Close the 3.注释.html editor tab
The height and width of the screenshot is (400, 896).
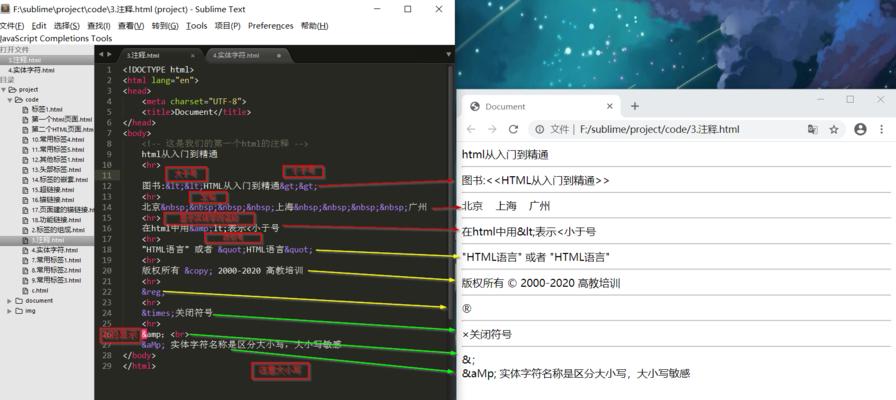click(x=193, y=55)
